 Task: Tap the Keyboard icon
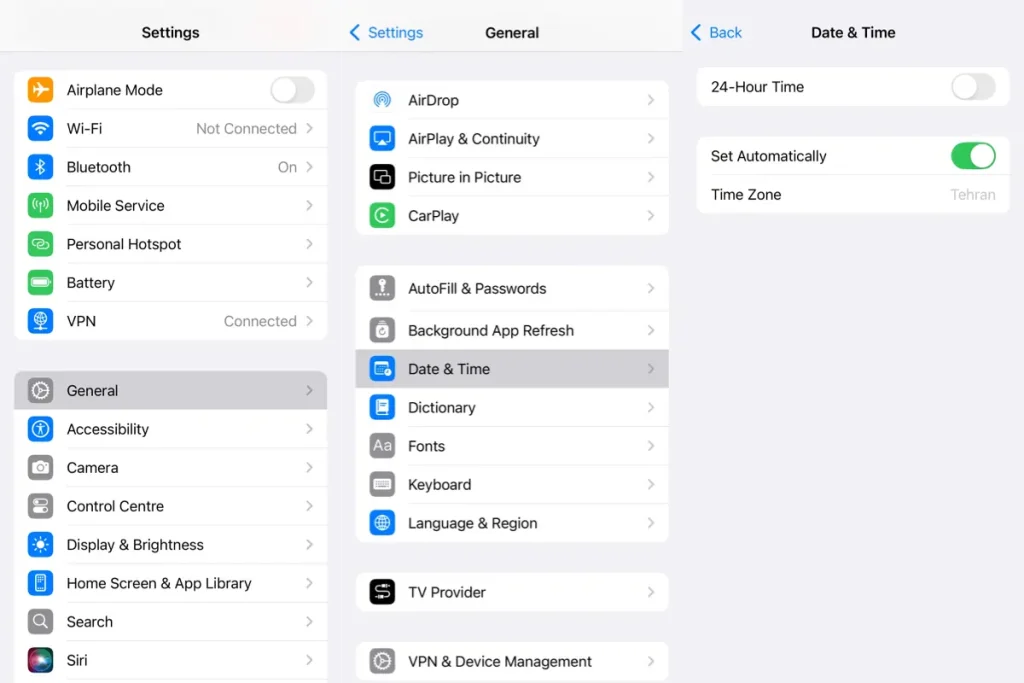[x=382, y=484]
